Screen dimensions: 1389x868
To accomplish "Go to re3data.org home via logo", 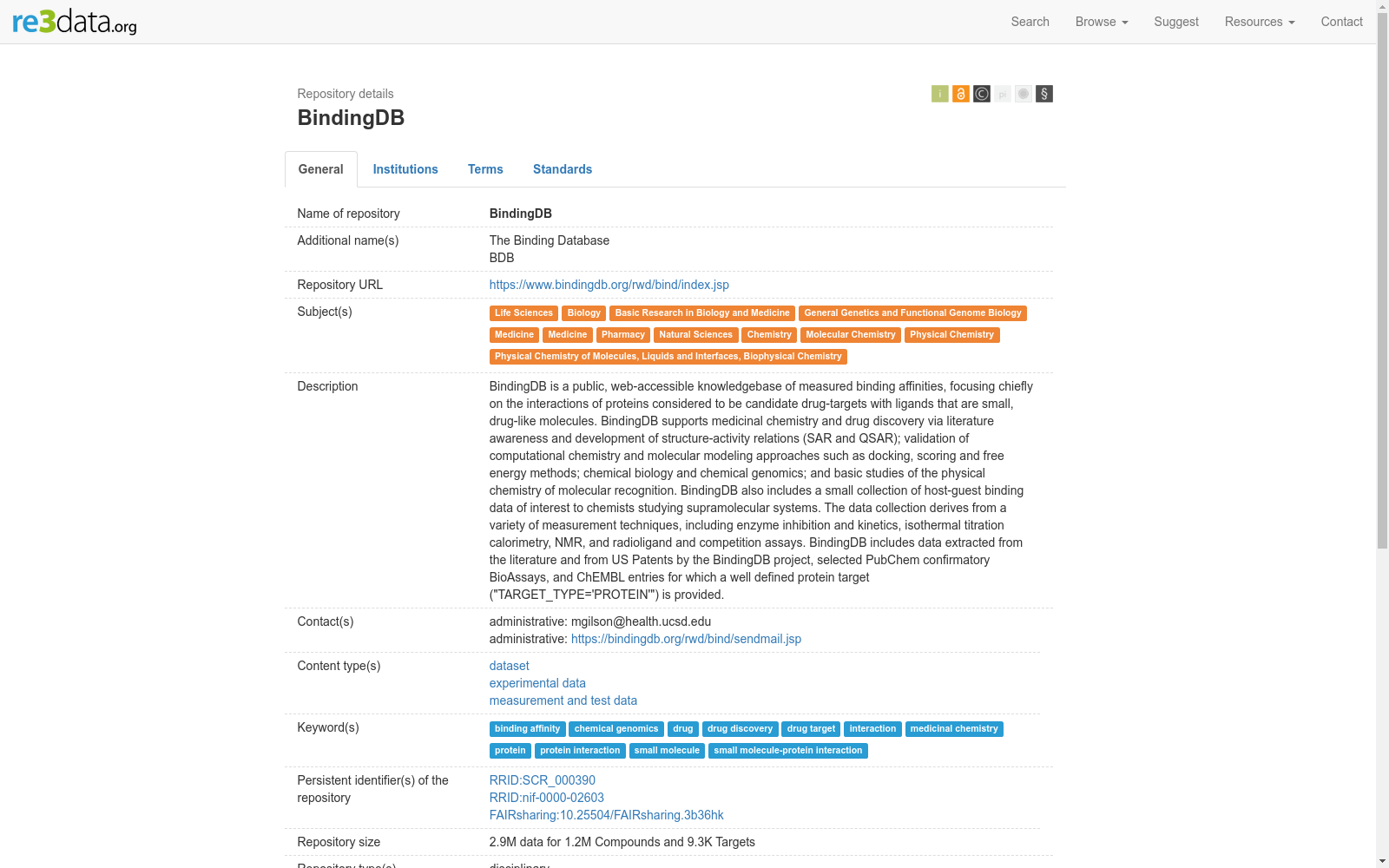I will pos(75,22).
